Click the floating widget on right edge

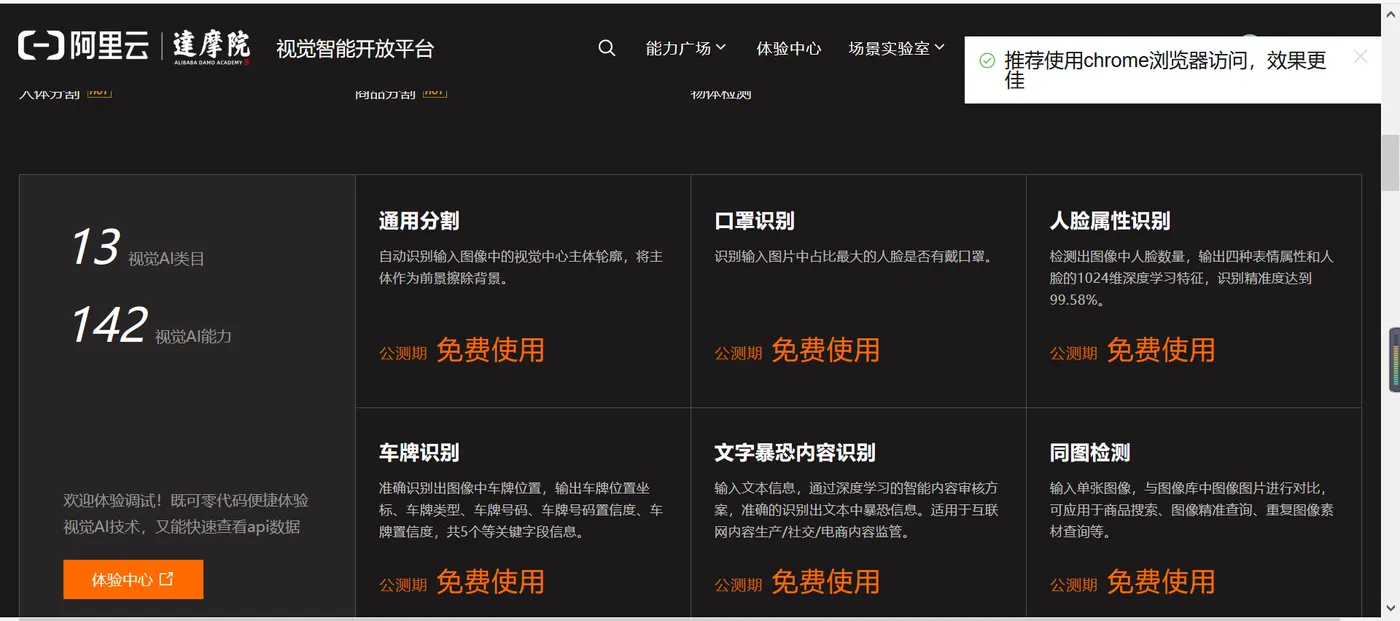(1394, 359)
